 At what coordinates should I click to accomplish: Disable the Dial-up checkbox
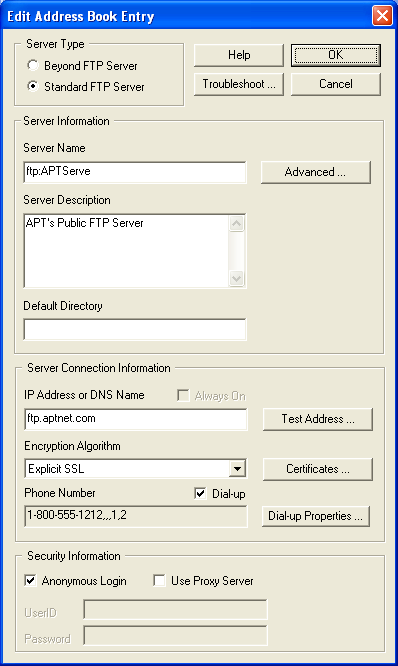[x=200, y=494]
